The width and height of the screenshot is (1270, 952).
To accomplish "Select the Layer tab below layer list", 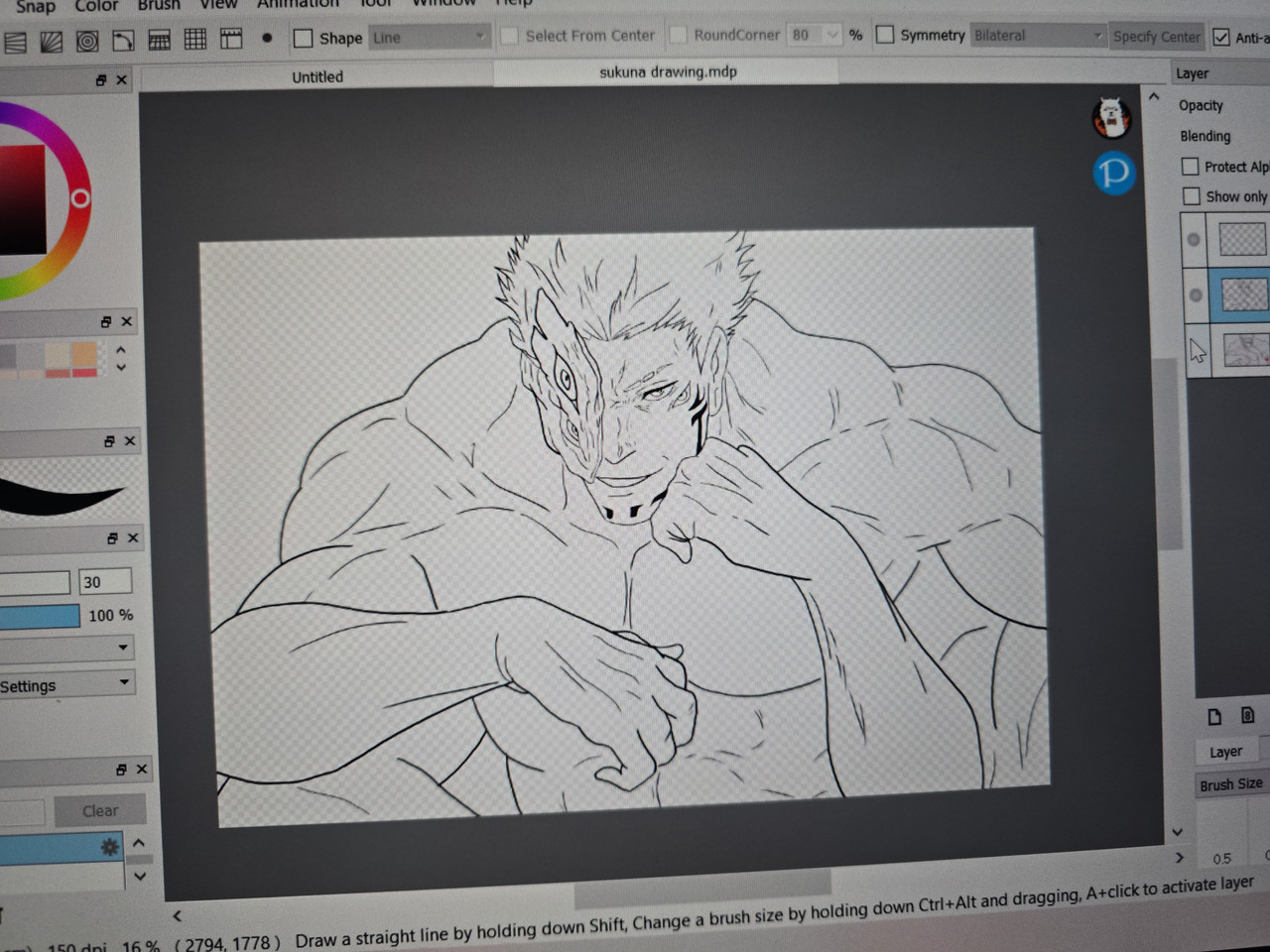I will tap(1226, 752).
